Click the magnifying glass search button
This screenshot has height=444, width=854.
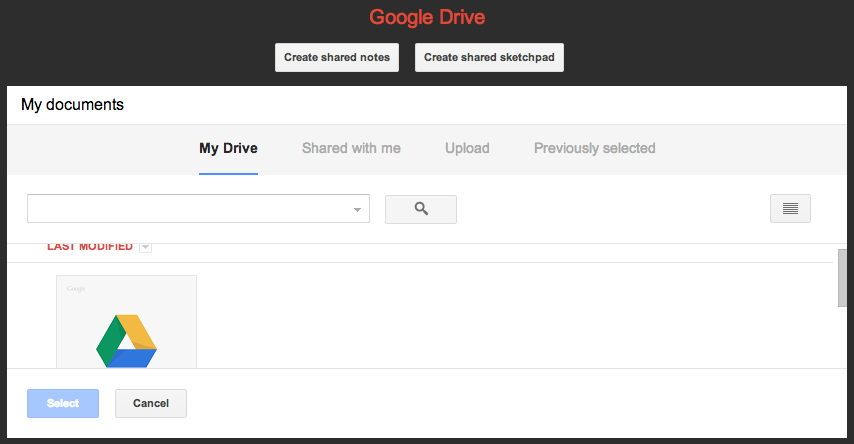point(420,209)
